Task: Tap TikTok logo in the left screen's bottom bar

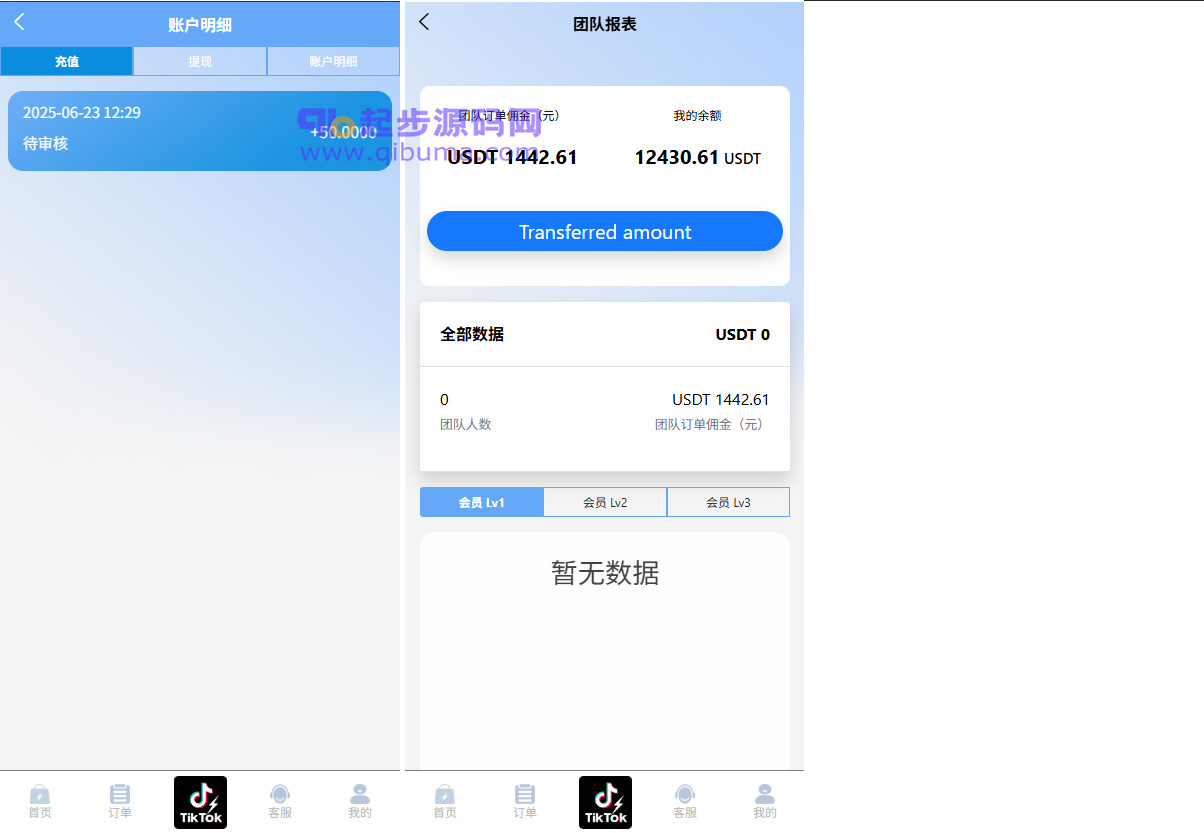Action: click(x=200, y=802)
